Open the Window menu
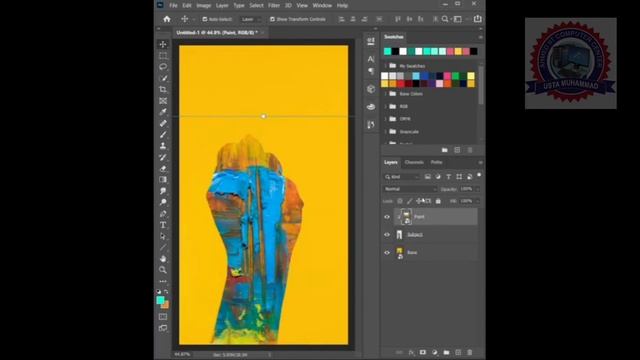This screenshot has height=360, width=640. click(322, 5)
